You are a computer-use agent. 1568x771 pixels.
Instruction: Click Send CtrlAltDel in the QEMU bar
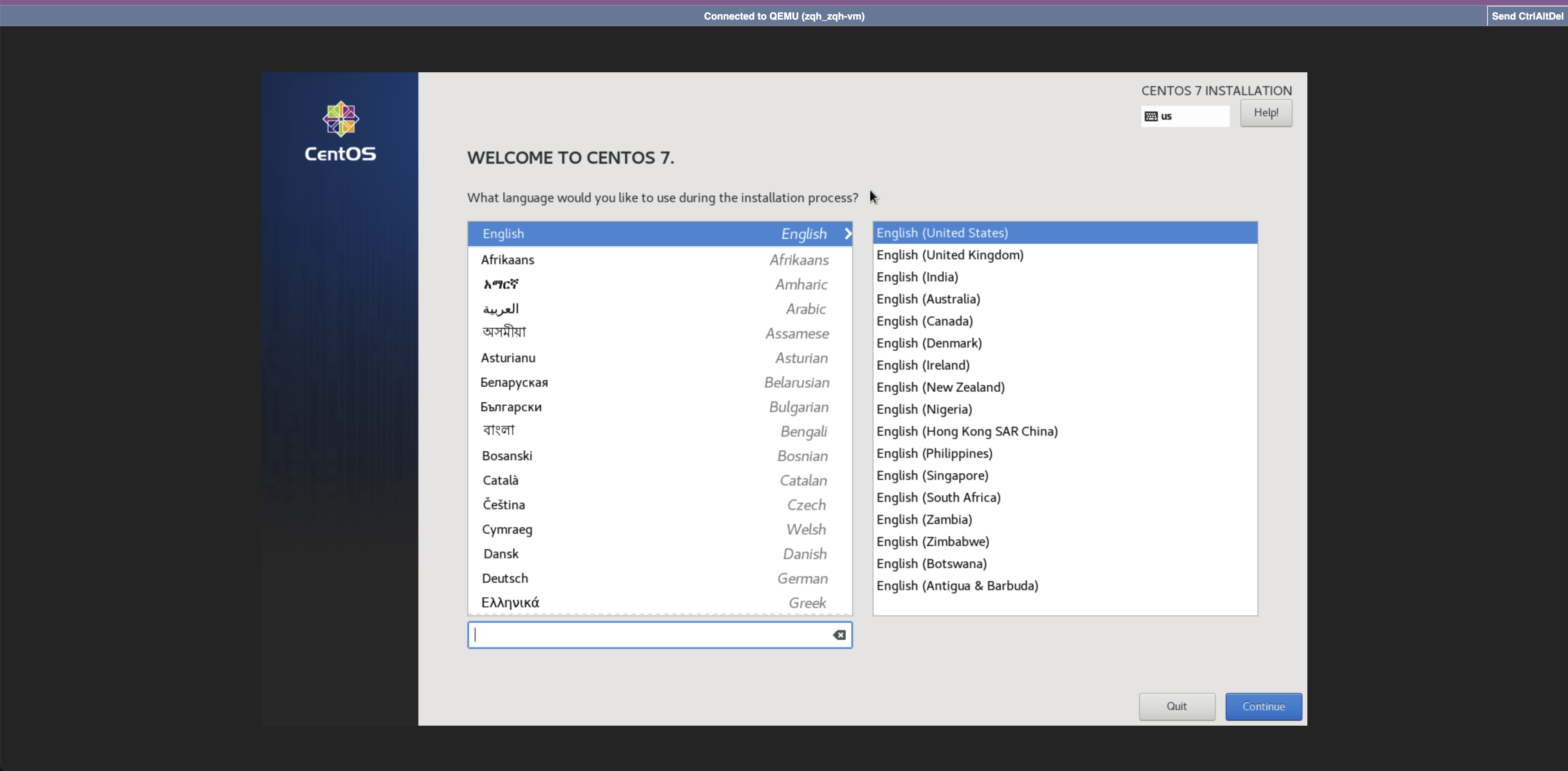tap(1527, 16)
